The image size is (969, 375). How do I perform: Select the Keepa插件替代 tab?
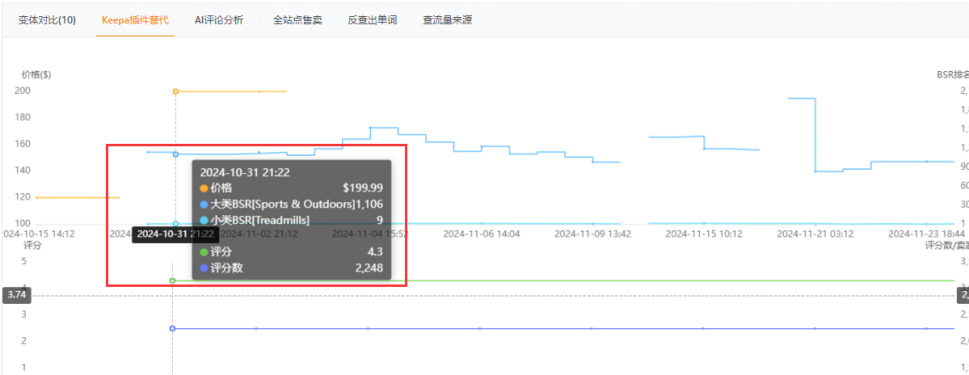click(x=135, y=20)
